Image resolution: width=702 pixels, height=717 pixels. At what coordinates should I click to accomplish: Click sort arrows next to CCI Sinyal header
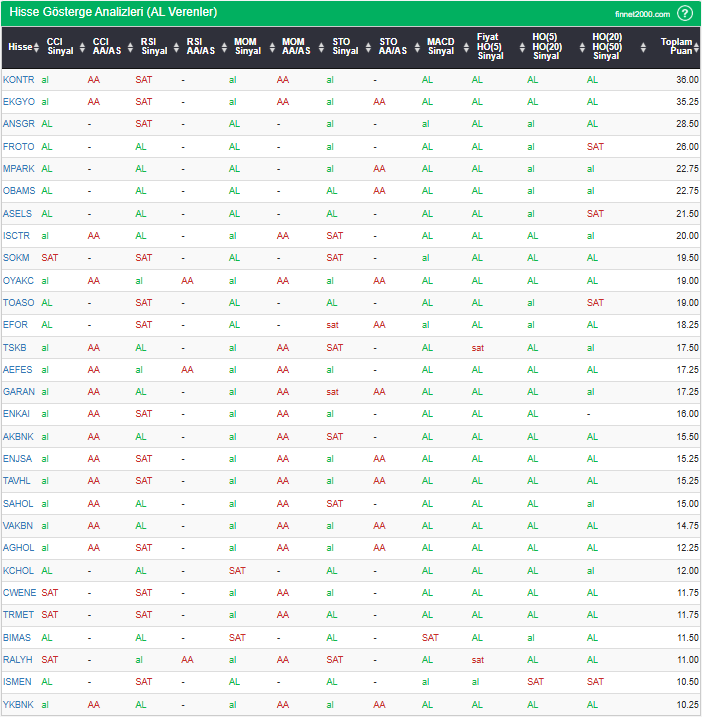pos(82,47)
